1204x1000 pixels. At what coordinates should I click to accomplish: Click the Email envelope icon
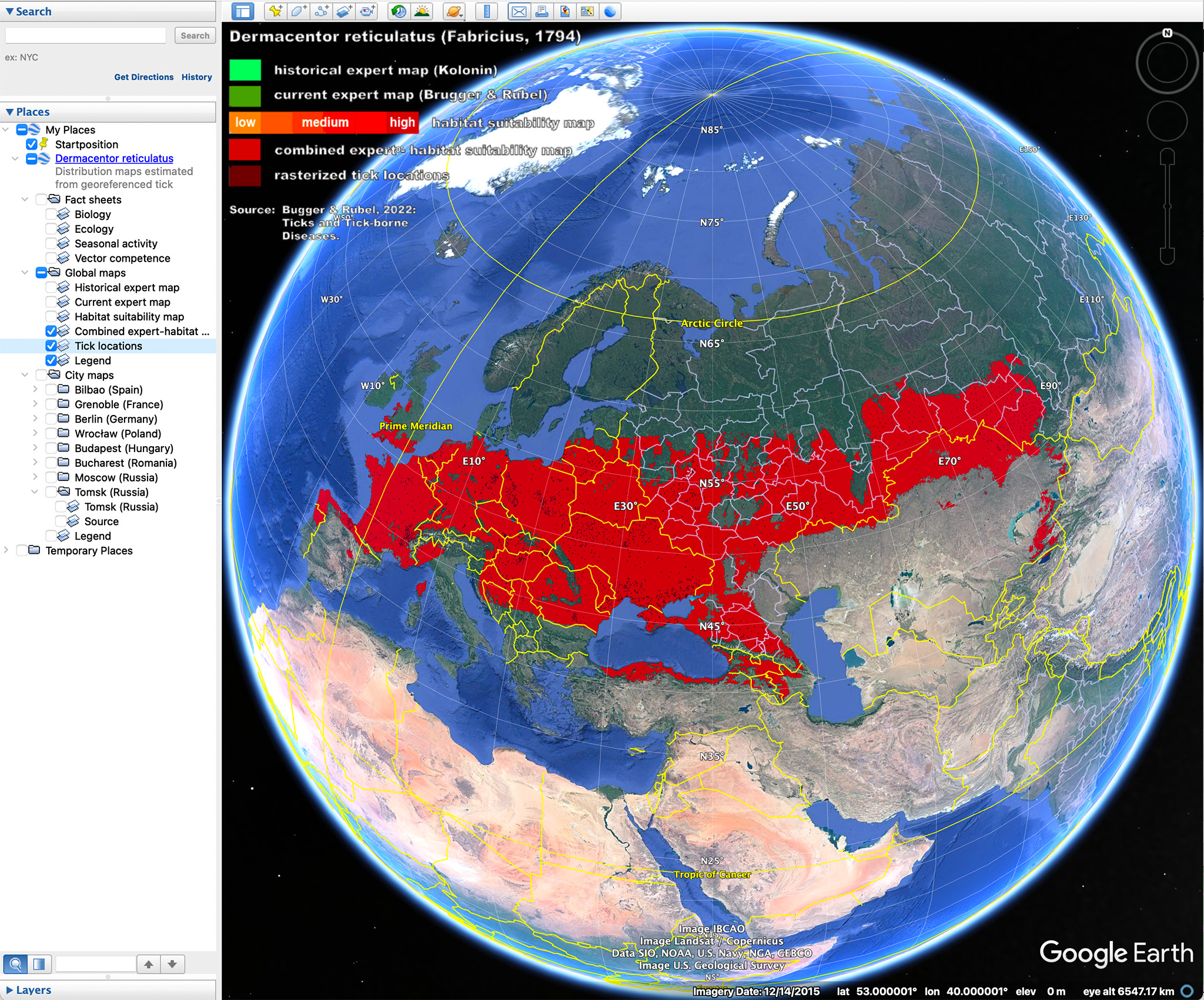pyautogui.click(x=519, y=11)
